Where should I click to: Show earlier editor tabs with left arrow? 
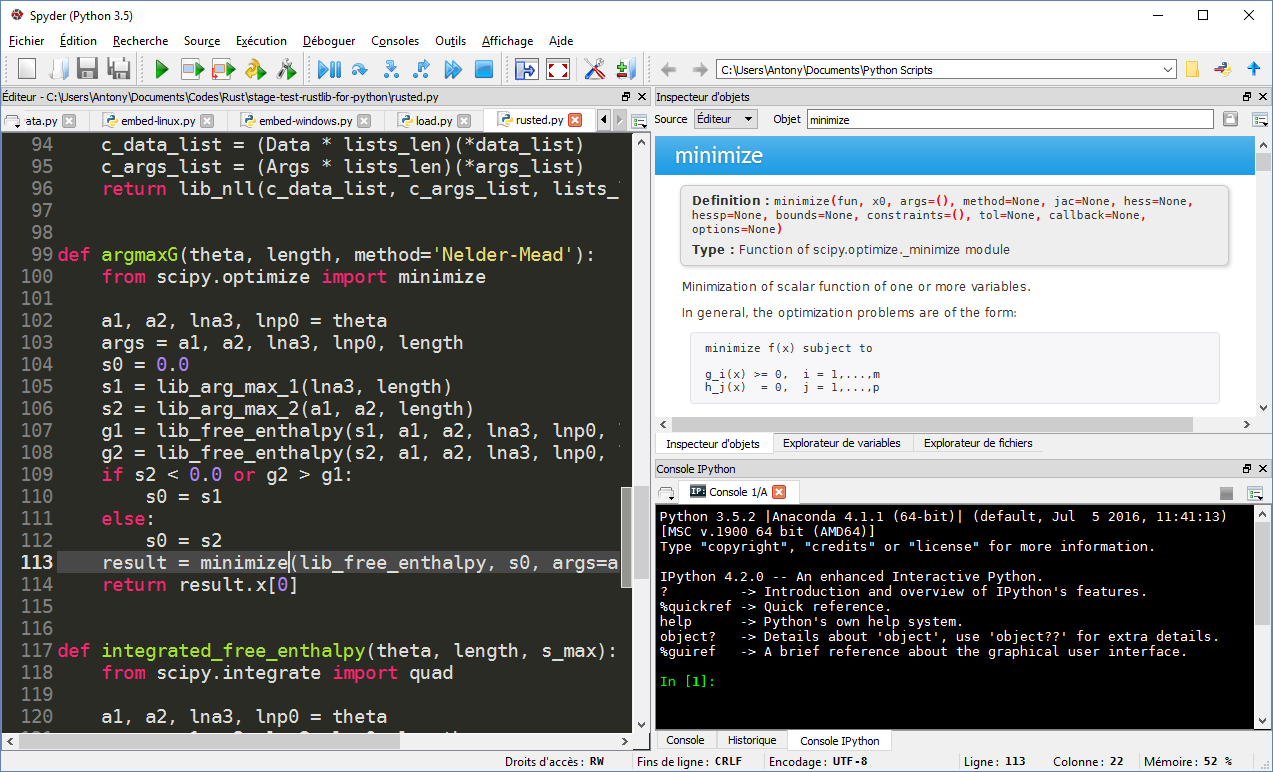(603, 121)
